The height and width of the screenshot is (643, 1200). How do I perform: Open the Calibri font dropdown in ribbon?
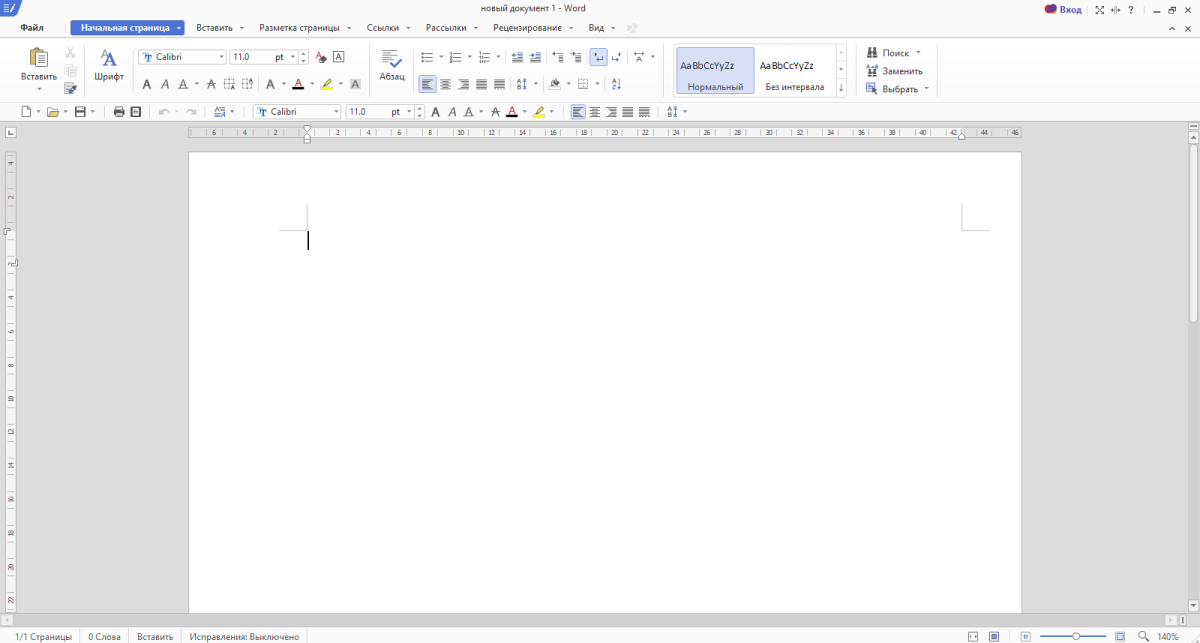point(221,57)
